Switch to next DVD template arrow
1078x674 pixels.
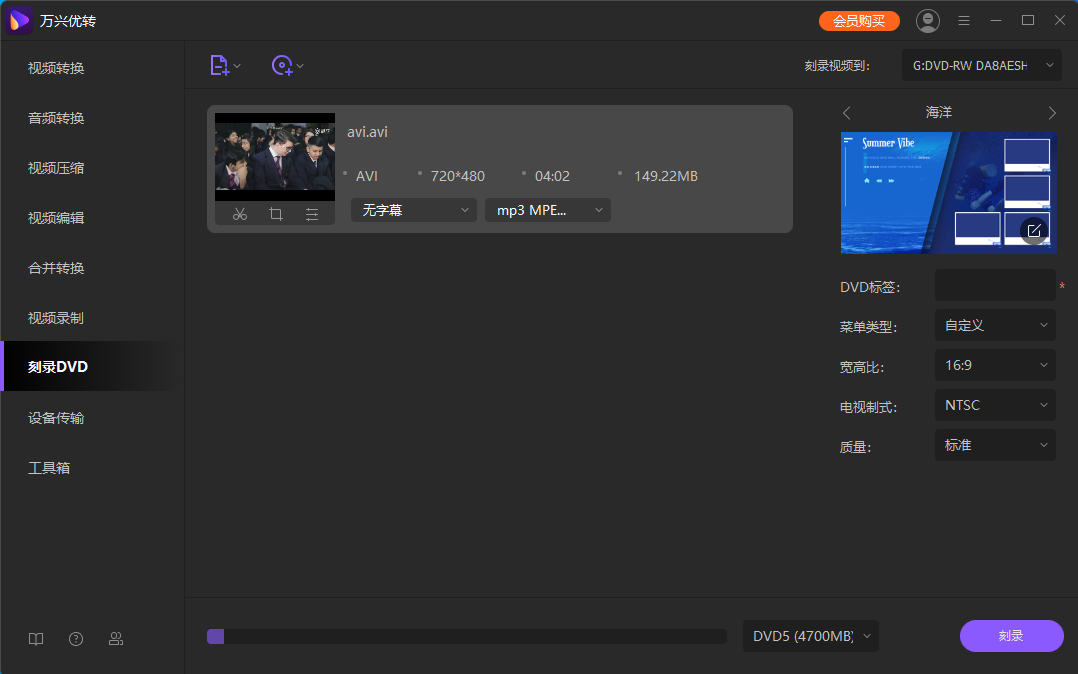tap(1051, 113)
